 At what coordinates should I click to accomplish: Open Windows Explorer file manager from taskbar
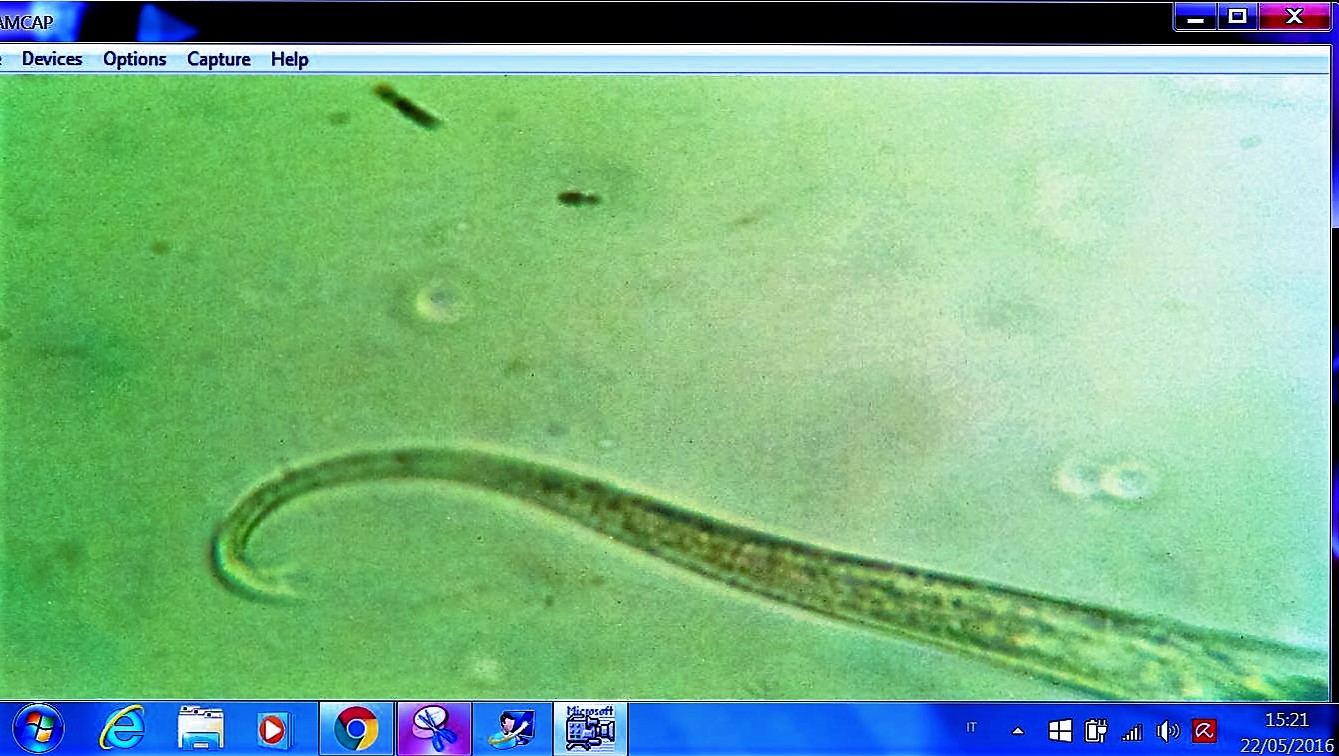[200, 729]
